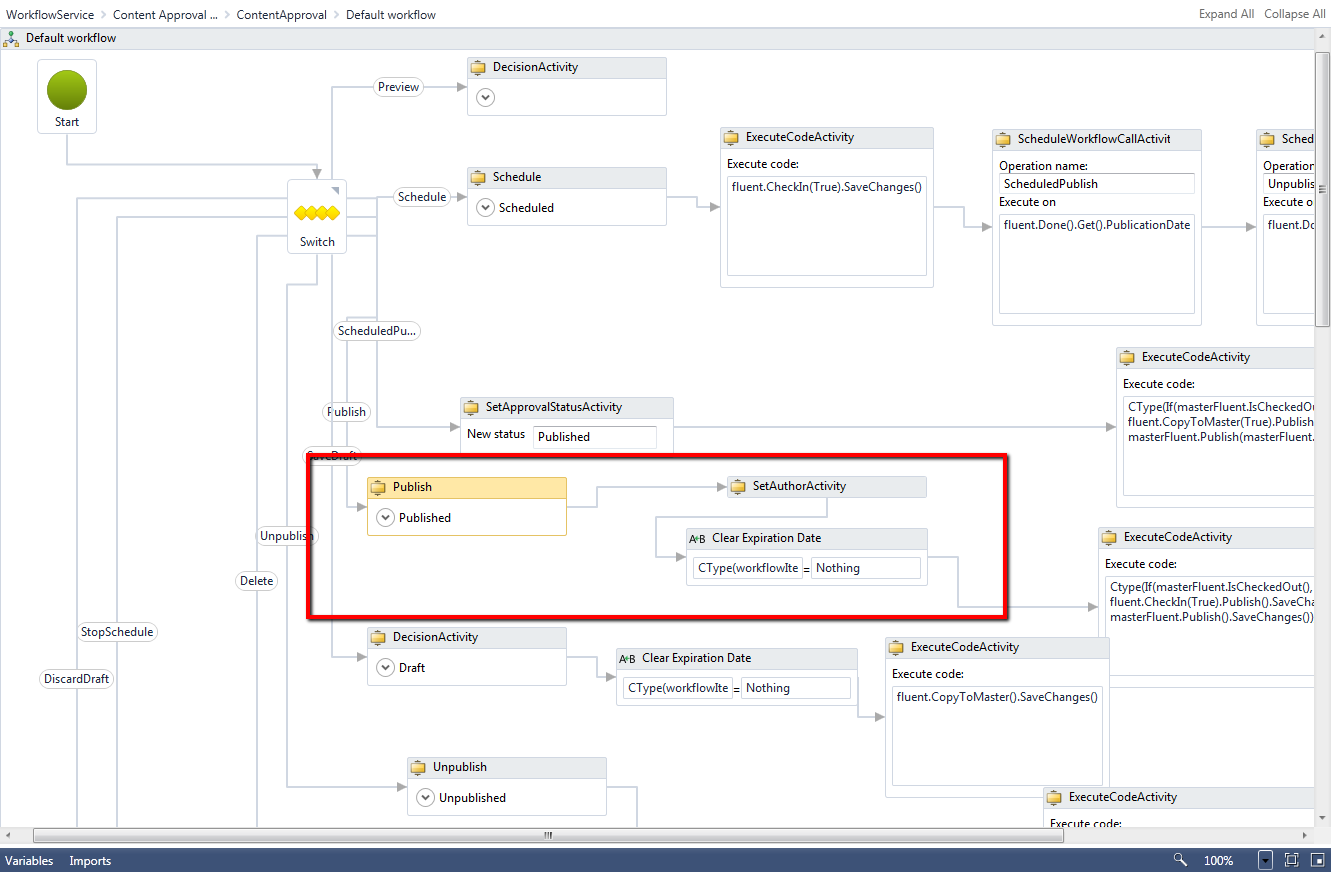Click the Default workflow flowchart icon

click(x=11, y=38)
